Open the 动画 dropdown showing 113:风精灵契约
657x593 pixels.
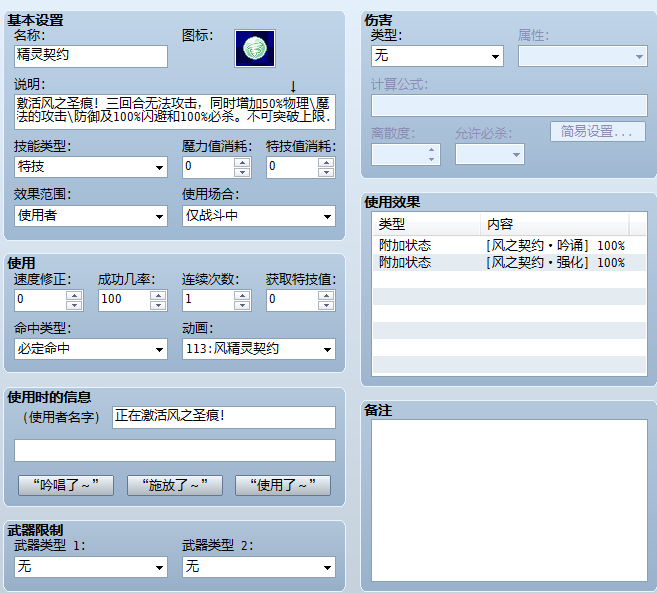click(259, 349)
